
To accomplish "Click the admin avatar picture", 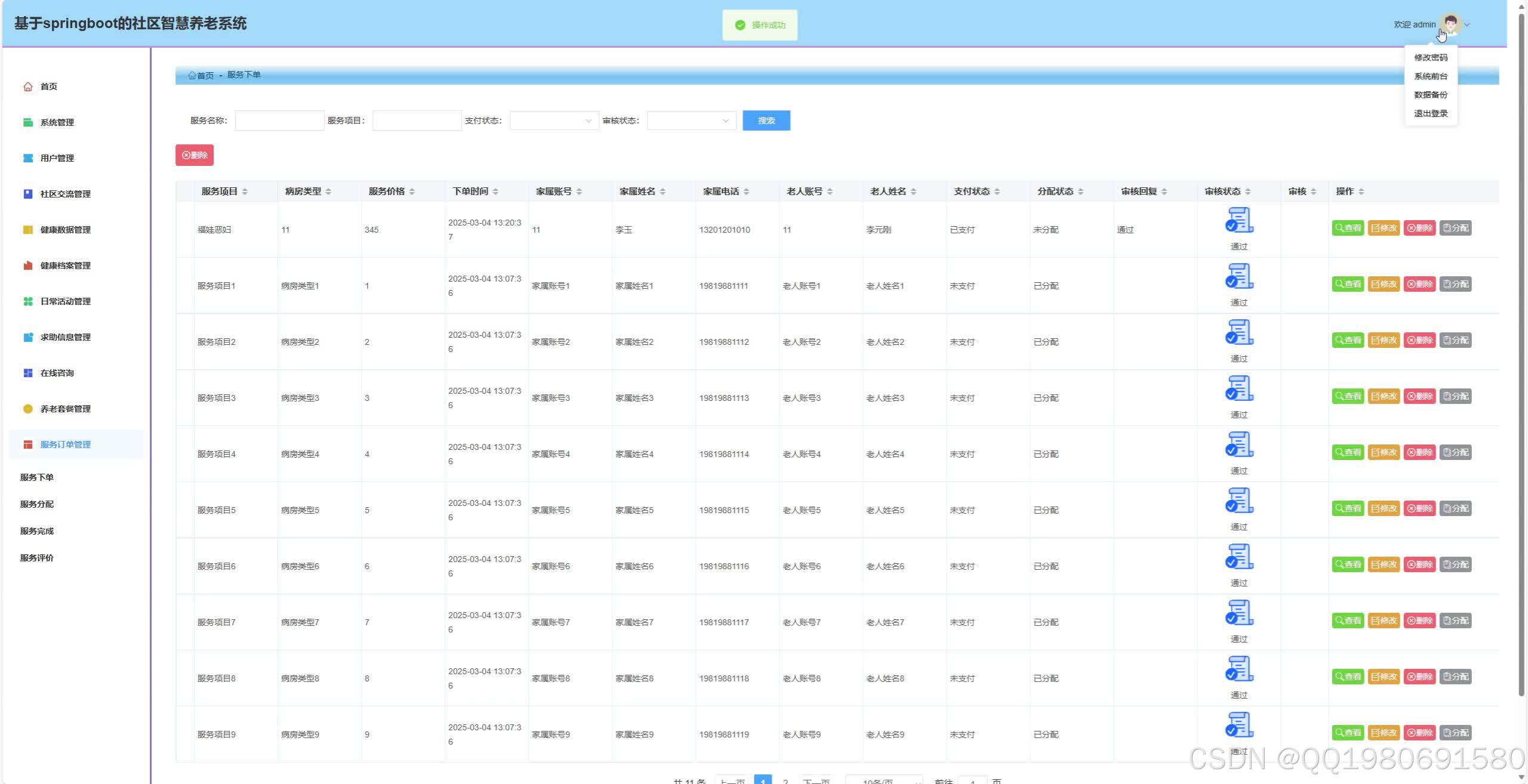I will [x=1450, y=24].
